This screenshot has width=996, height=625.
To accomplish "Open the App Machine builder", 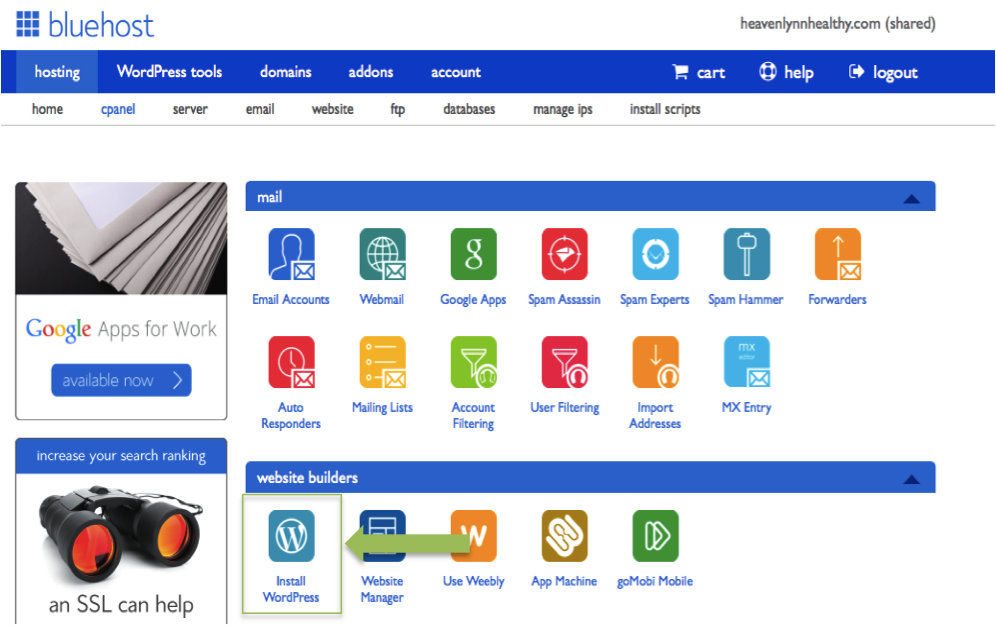I will [564, 536].
